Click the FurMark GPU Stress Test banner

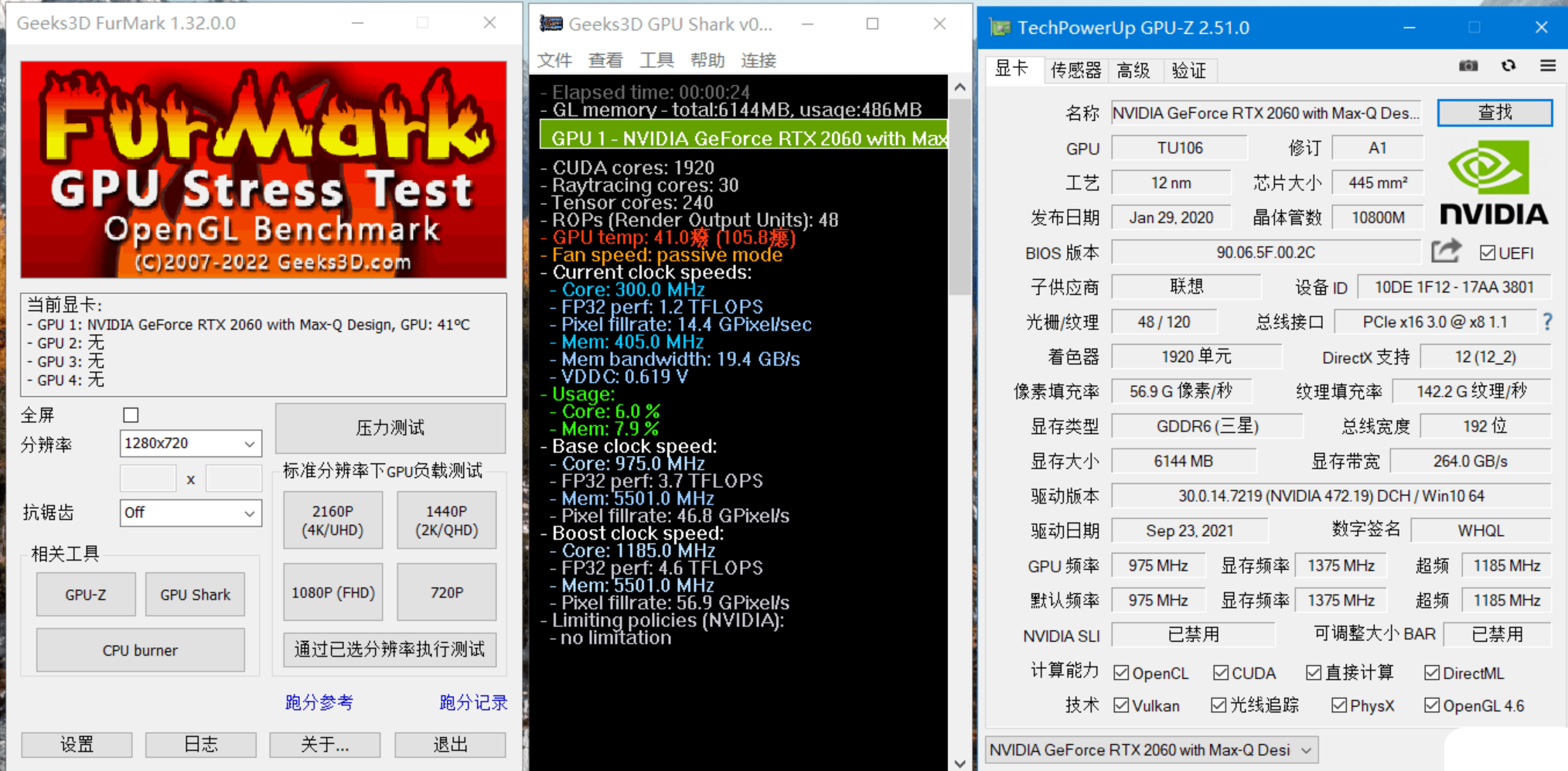[x=264, y=169]
